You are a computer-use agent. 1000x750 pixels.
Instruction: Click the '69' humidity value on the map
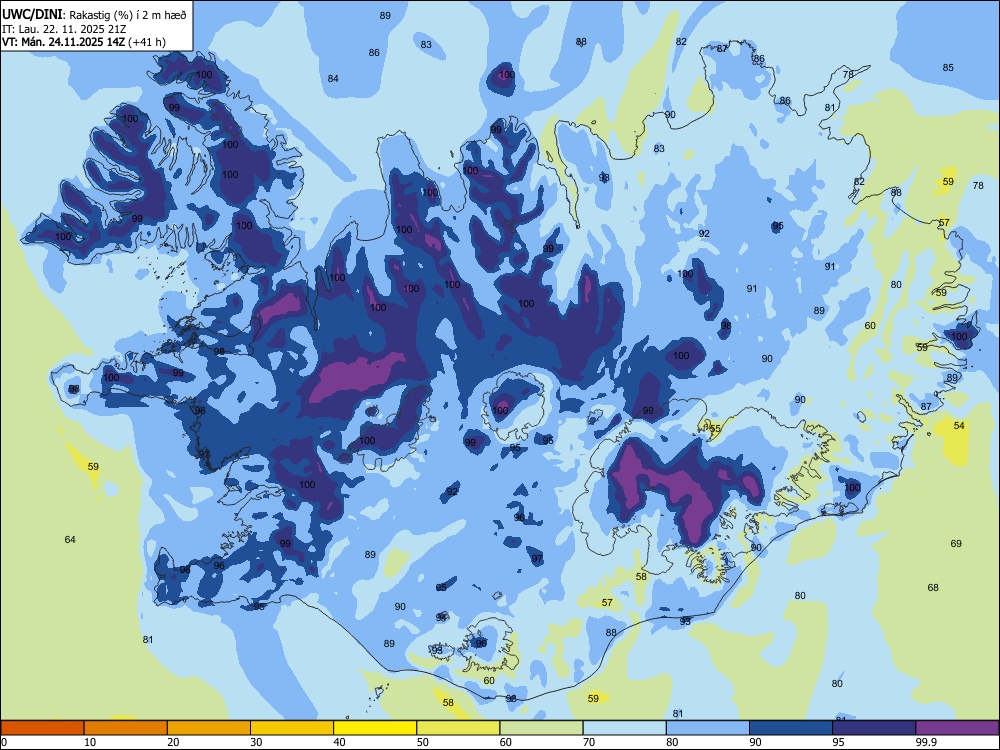pos(956,543)
